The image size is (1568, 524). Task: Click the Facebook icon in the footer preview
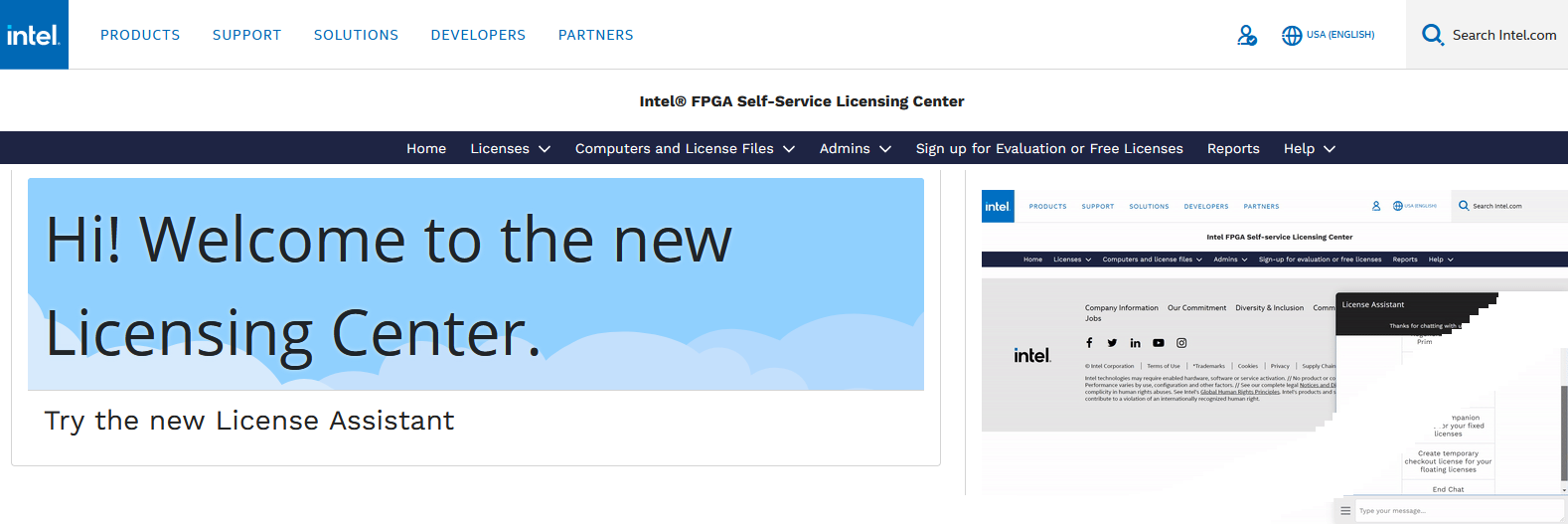1089,343
